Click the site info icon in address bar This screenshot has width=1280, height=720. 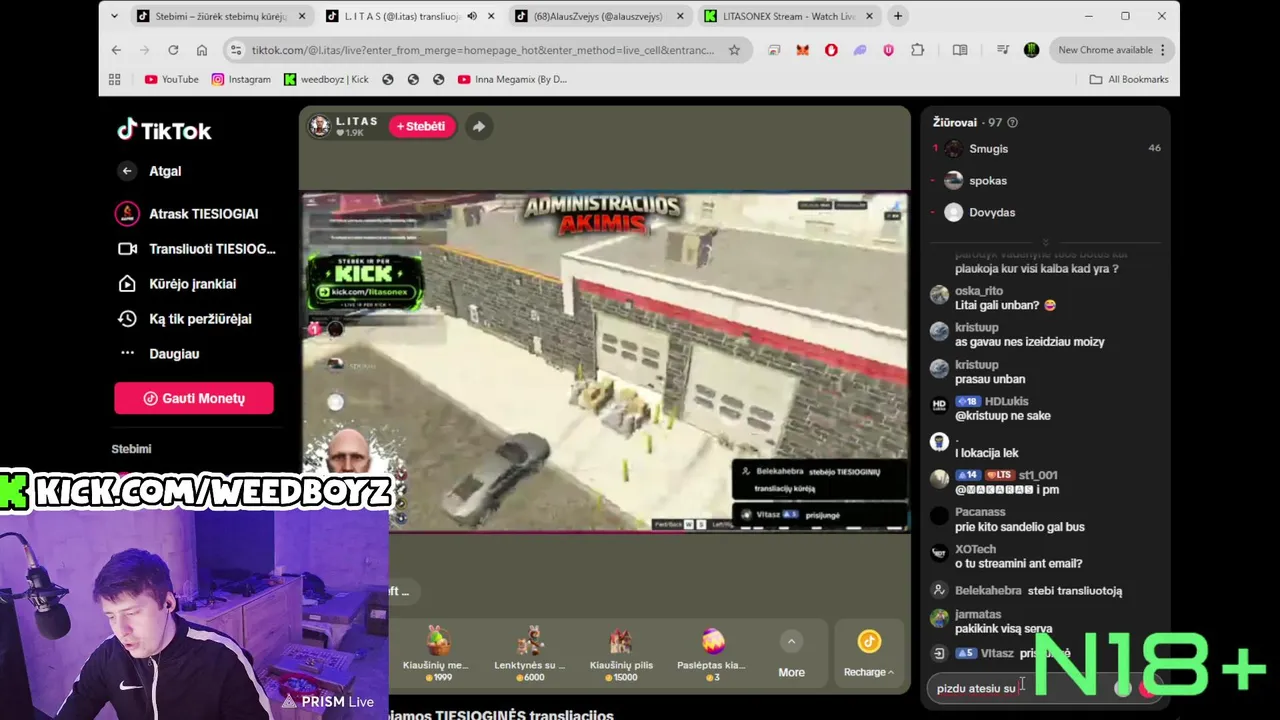click(x=236, y=50)
